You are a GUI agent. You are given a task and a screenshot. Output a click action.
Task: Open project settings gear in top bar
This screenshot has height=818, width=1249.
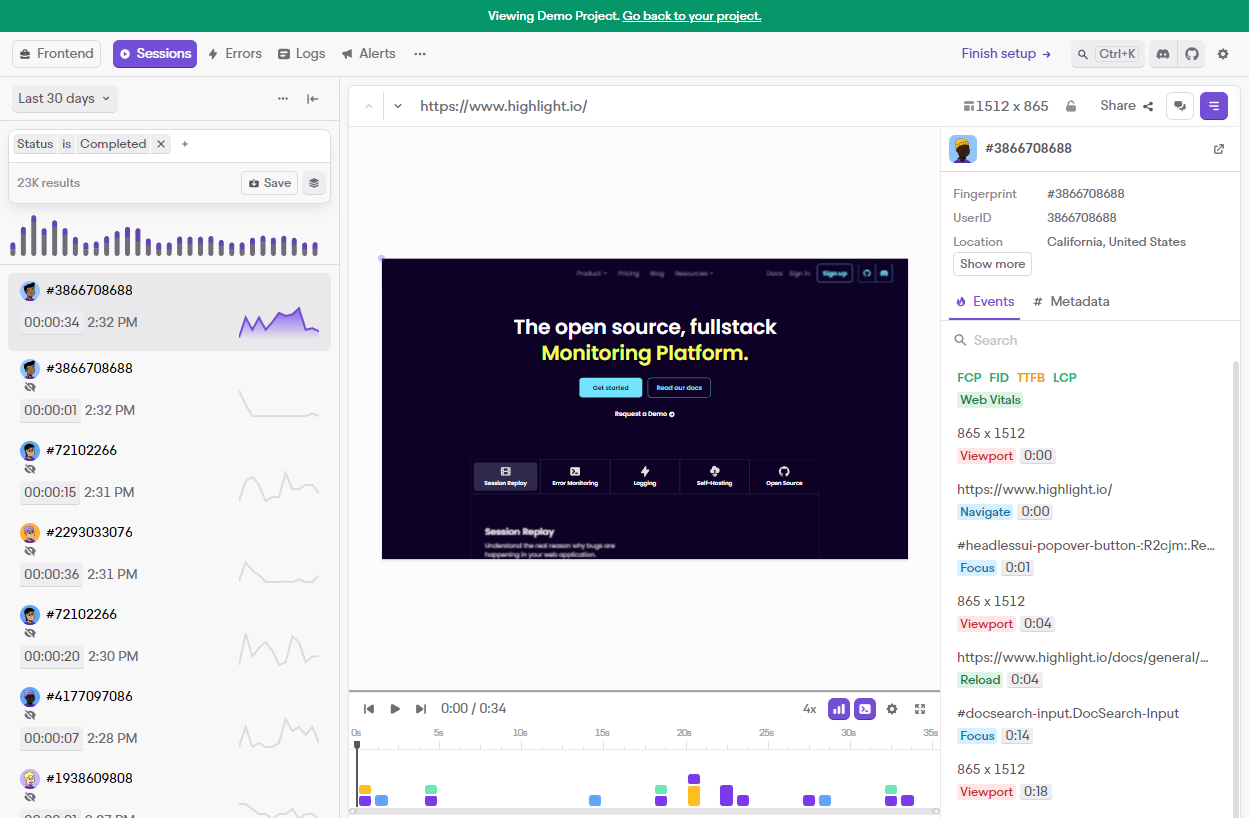point(1222,54)
